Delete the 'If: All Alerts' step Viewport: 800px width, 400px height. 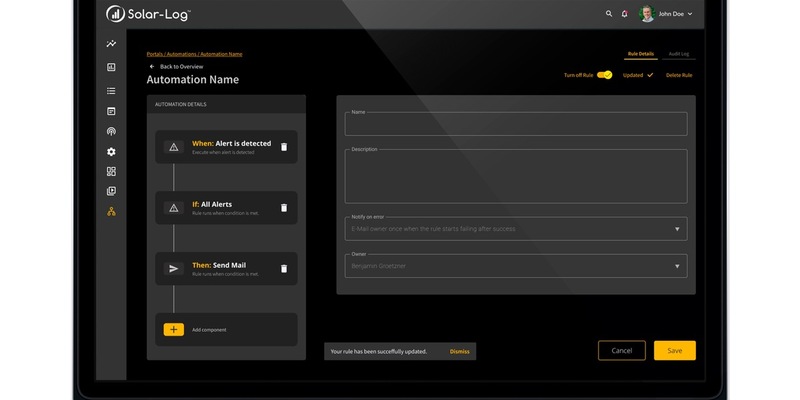(x=284, y=208)
